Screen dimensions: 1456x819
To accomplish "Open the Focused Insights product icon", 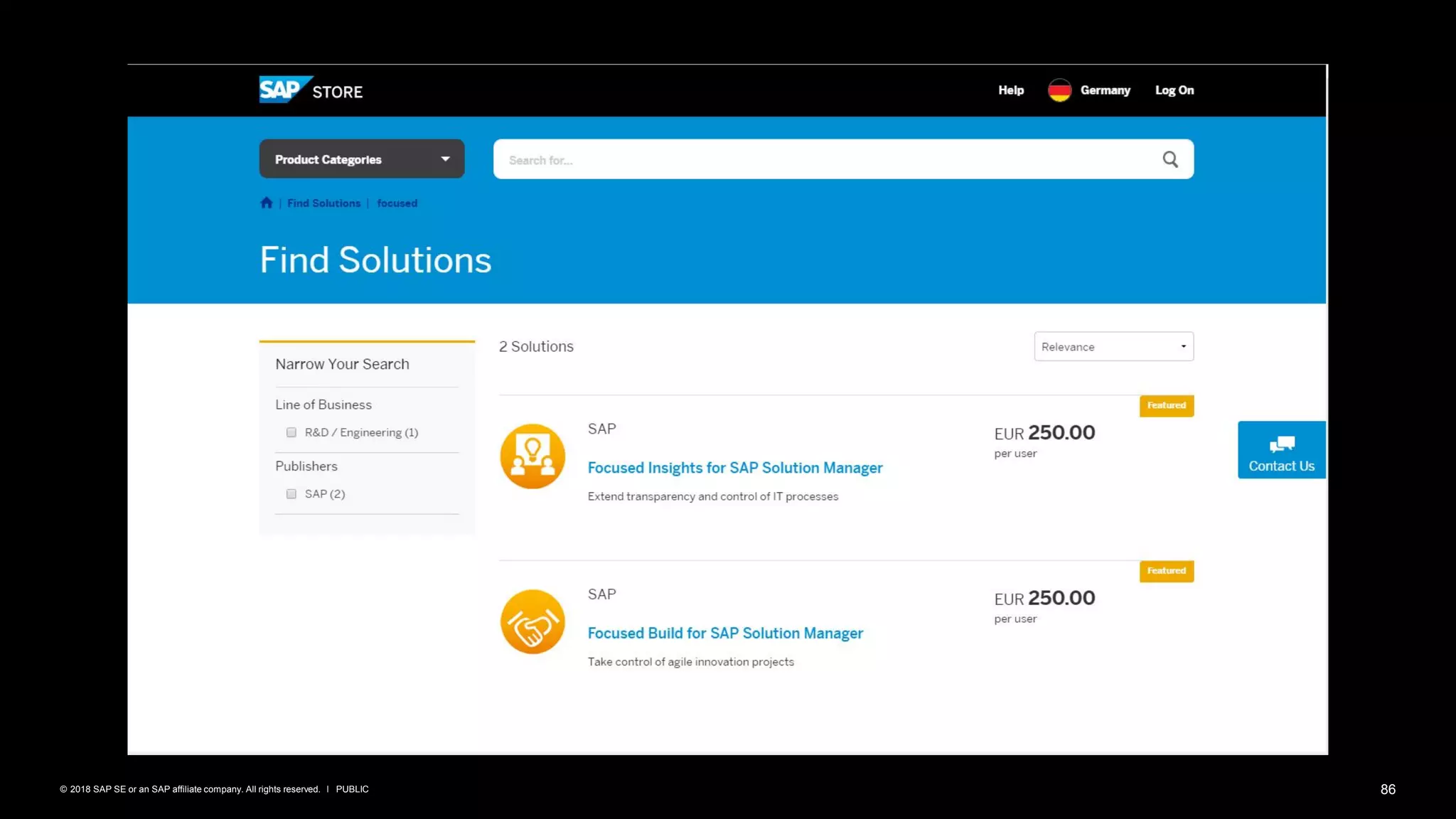I will [x=532, y=456].
